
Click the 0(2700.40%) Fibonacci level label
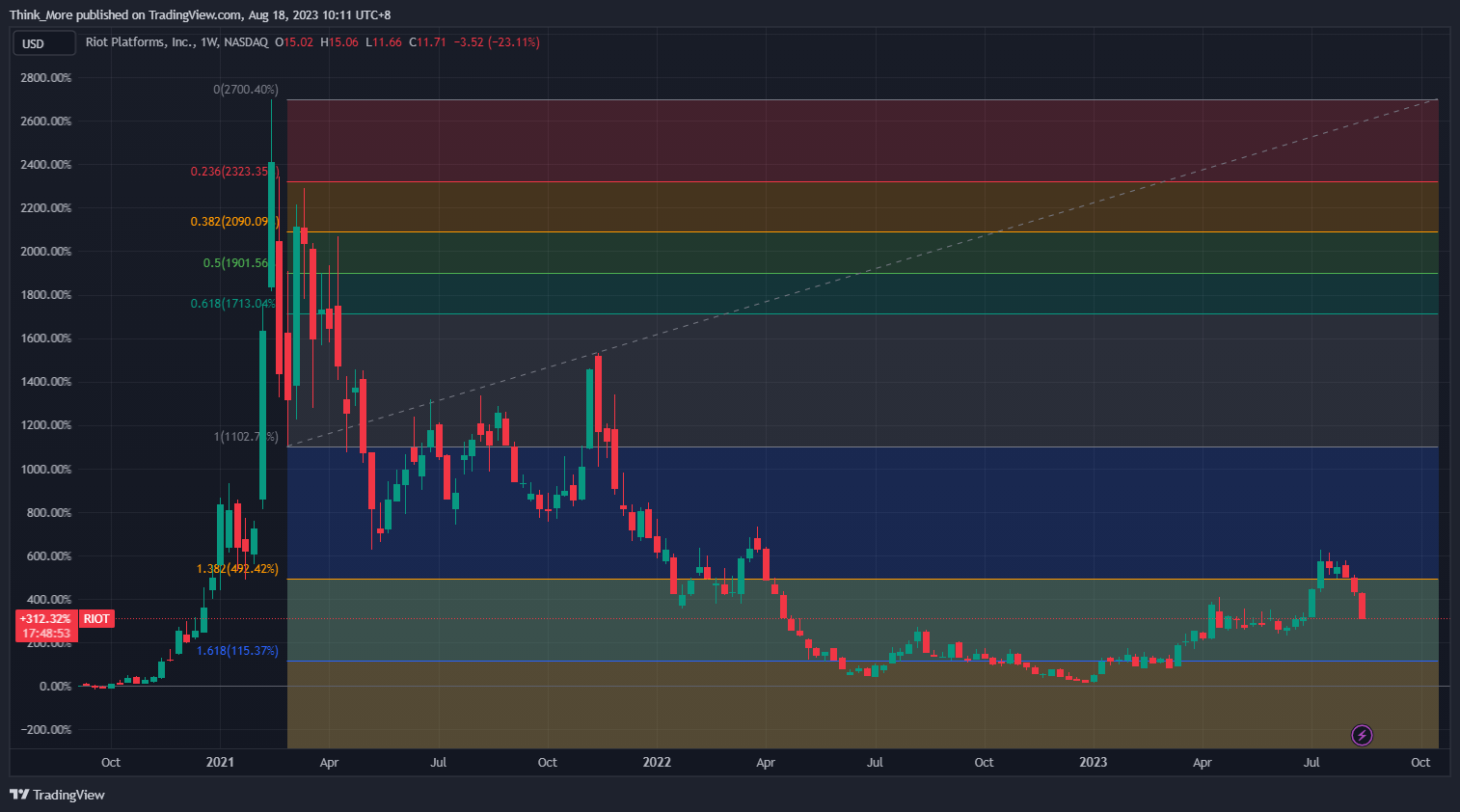click(x=246, y=90)
